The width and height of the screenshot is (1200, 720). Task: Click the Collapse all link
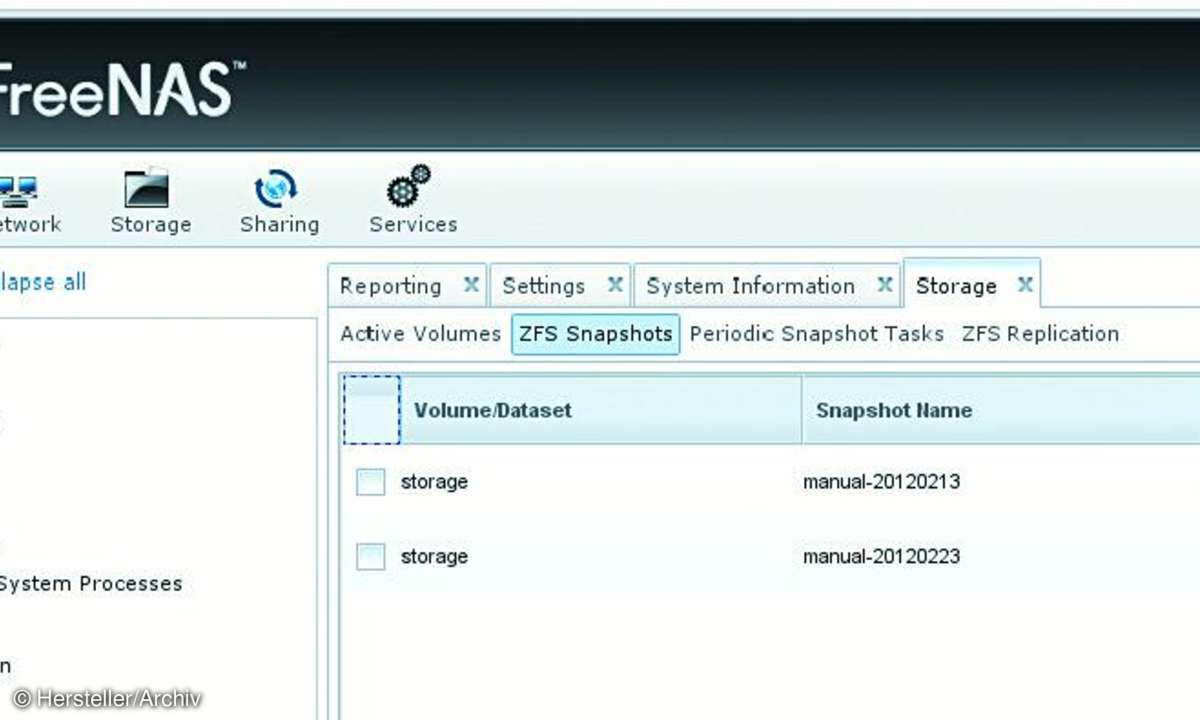click(43, 282)
